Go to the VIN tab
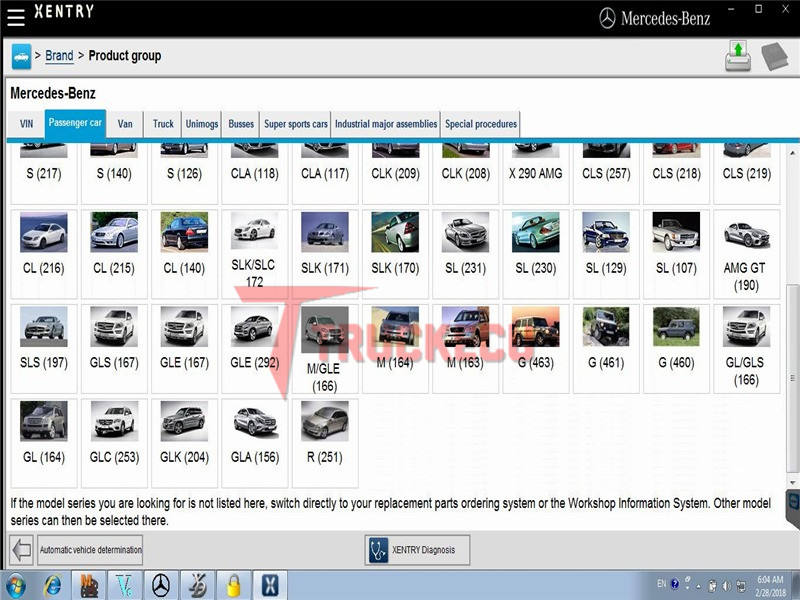The image size is (800, 600). (x=26, y=124)
